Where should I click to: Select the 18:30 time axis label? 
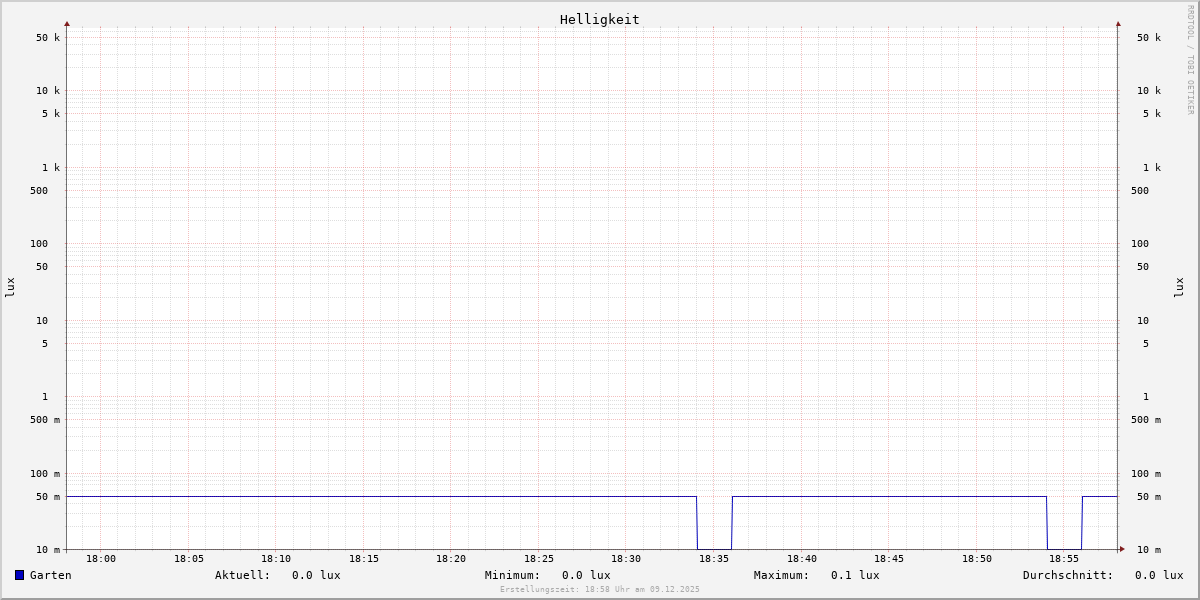coord(626,559)
